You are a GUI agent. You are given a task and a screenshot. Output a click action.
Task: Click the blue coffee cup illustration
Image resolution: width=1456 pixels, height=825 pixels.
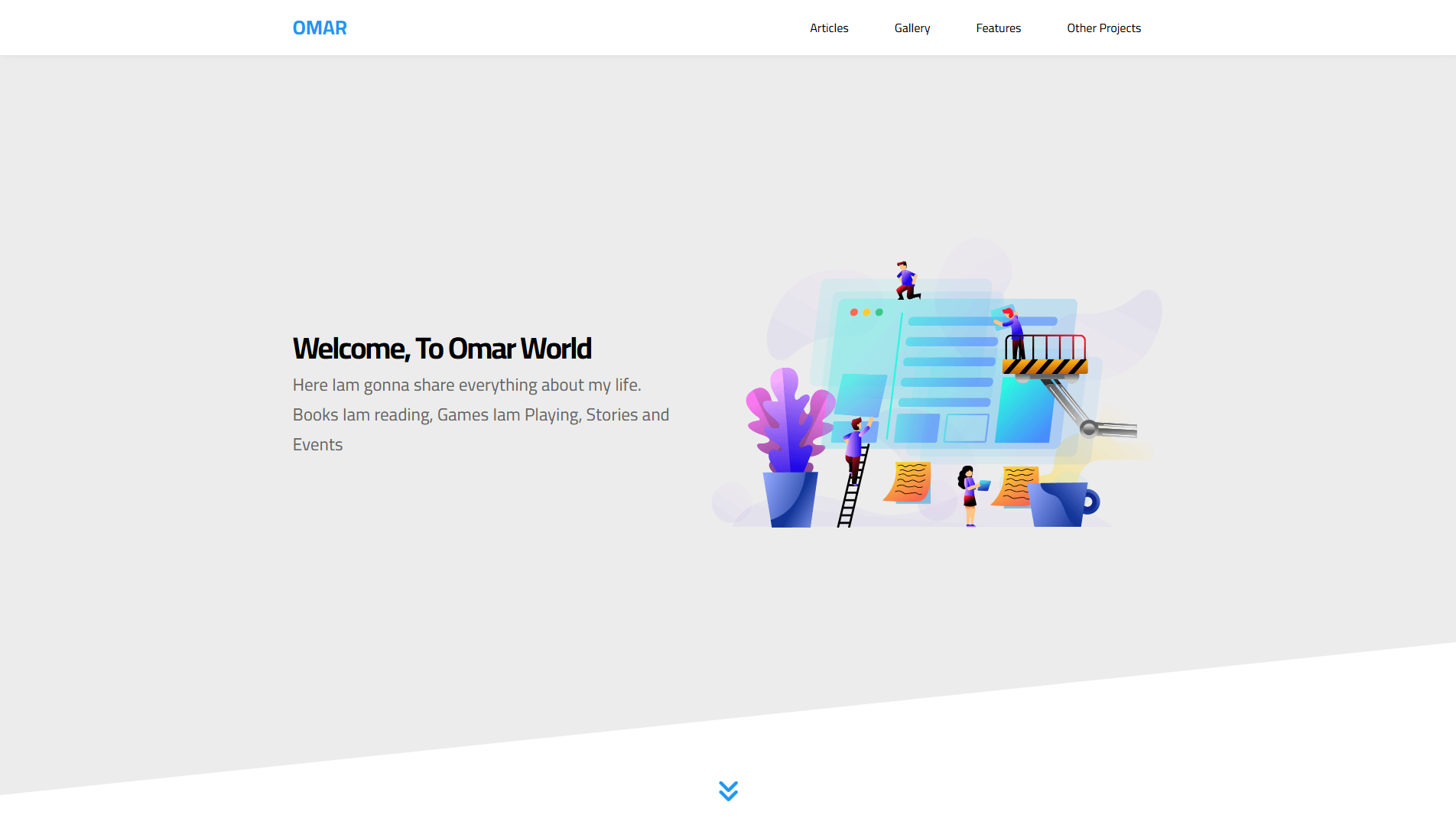tap(1061, 503)
